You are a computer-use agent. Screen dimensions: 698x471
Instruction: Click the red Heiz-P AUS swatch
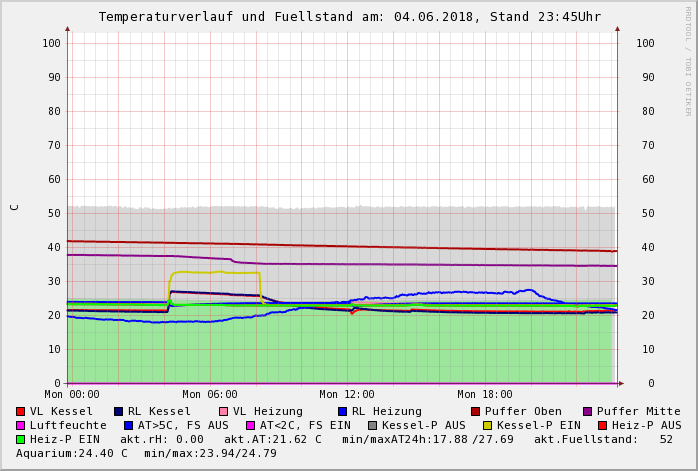(x=602, y=426)
